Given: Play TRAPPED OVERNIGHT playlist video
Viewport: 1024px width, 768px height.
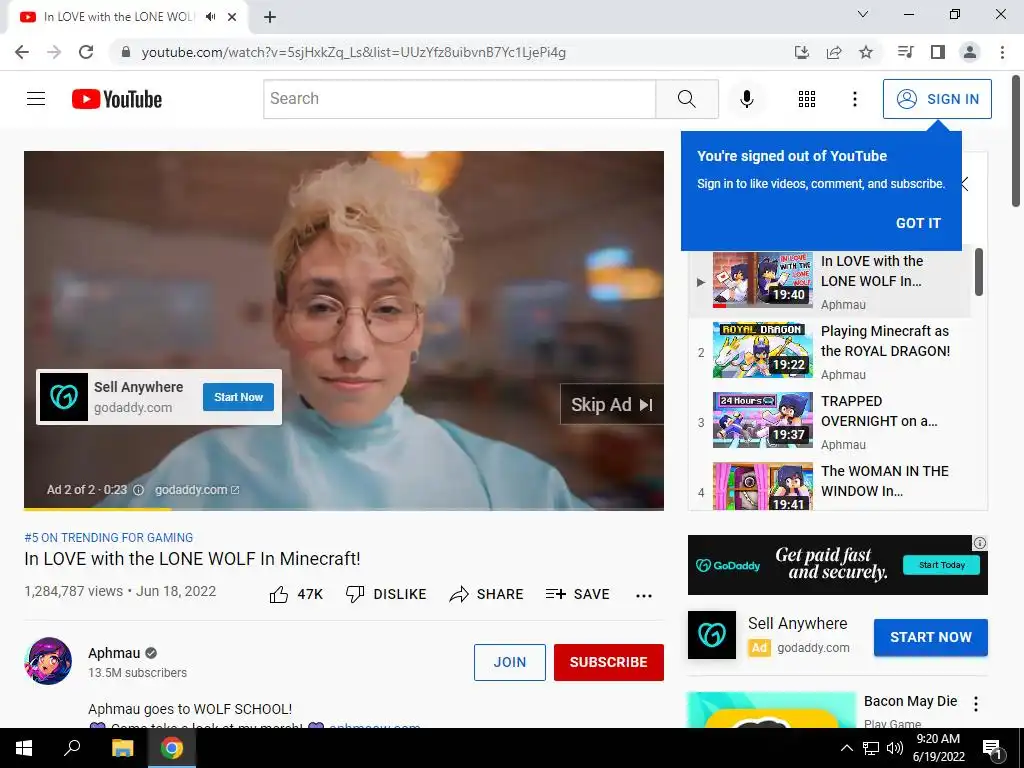Looking at the screenshot, I should point(829,421).
